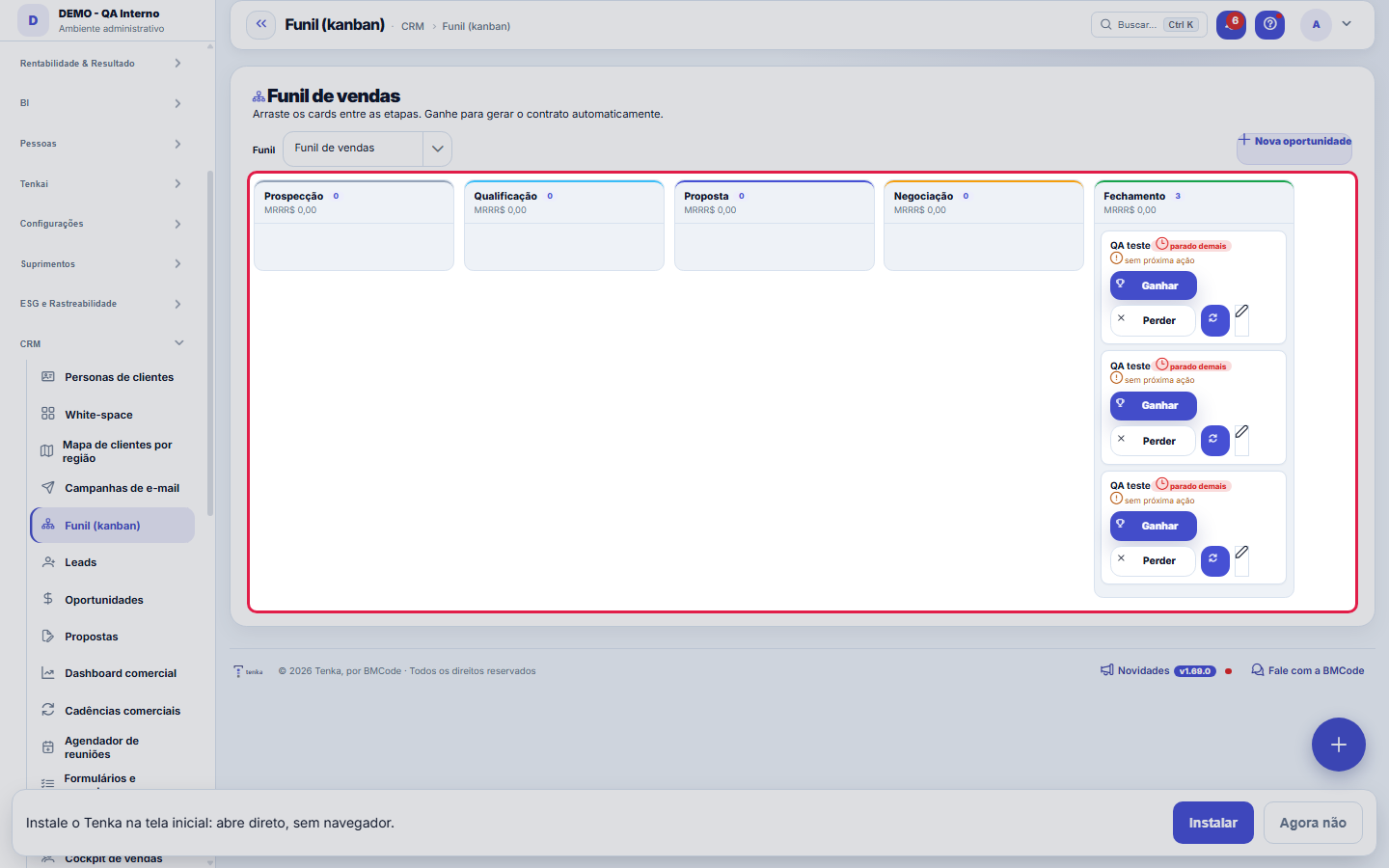1389x868 pixels.
Task: Click Ganhar on the top QA teste card
Action: pyautogui.click(x=1154, y=285)
